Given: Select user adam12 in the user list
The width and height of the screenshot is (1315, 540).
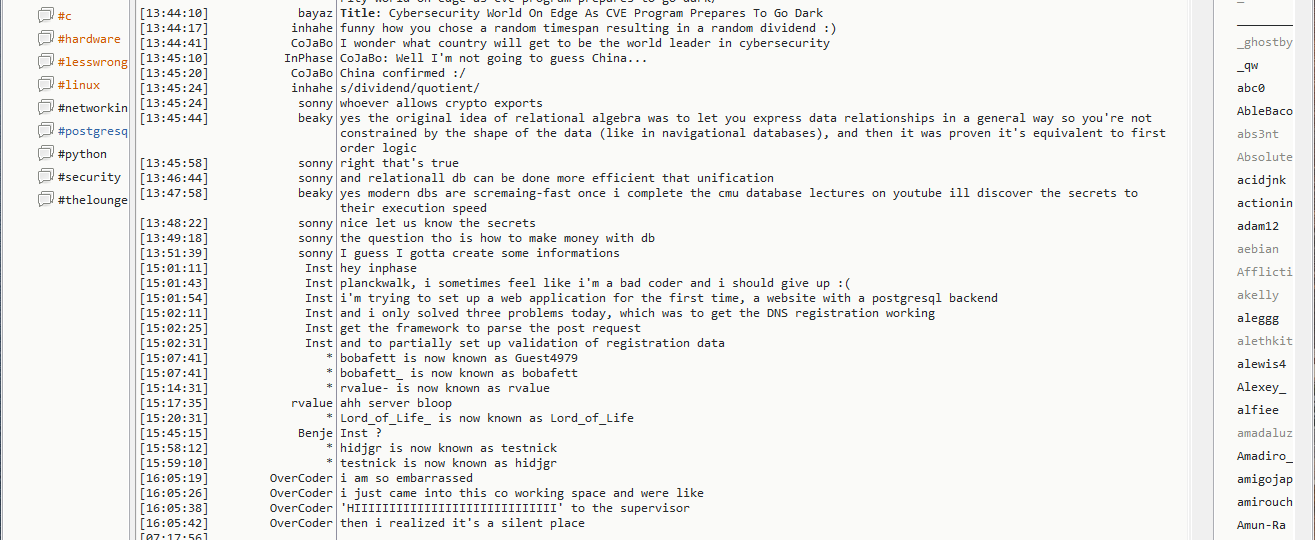Looking at the screenshot, I should 1257,226.
